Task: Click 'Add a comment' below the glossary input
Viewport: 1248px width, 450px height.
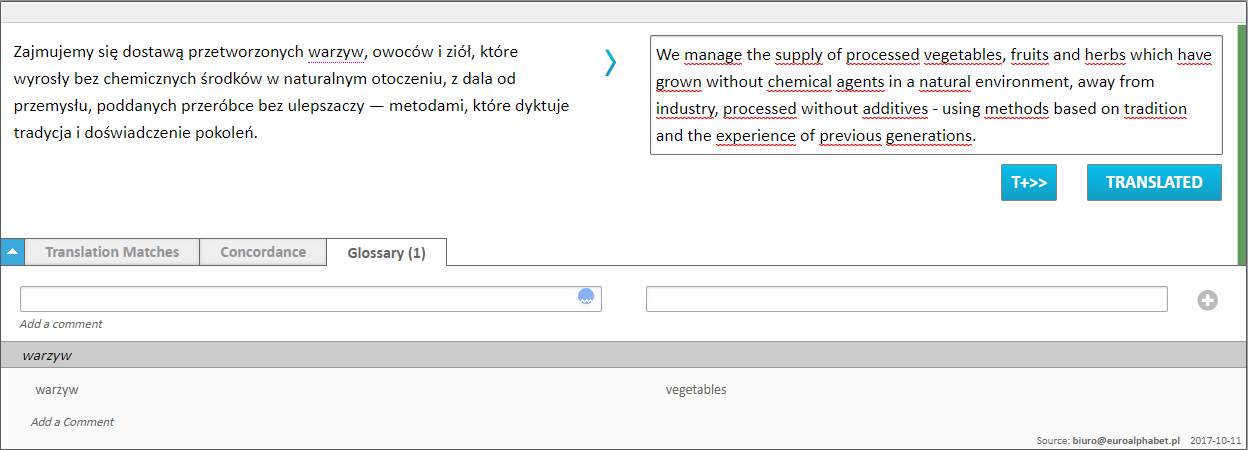Action: click(61, 324)
